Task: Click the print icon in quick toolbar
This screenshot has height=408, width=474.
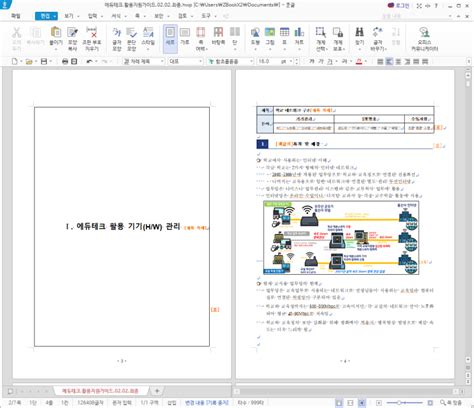Action: point(65,61)
